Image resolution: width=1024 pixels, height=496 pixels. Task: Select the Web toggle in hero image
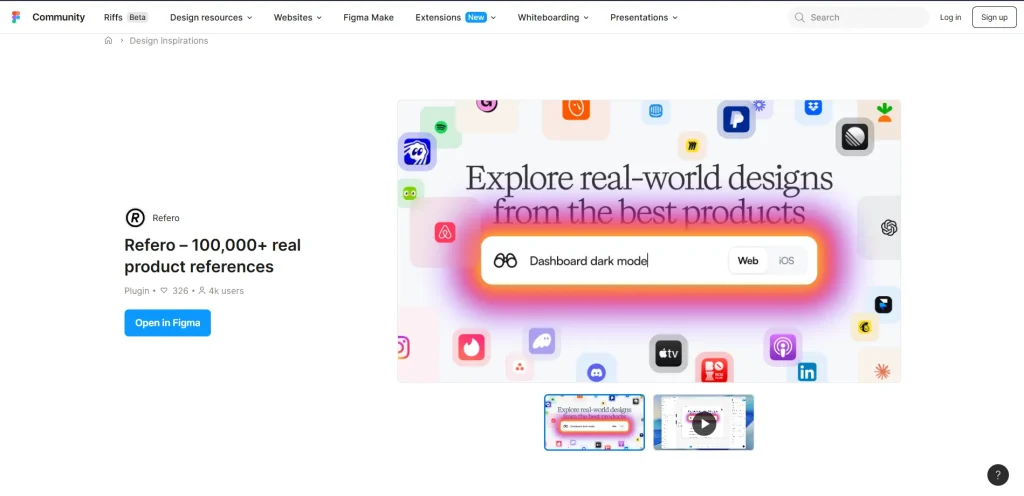pyautogui.click(x=748, y=260)
